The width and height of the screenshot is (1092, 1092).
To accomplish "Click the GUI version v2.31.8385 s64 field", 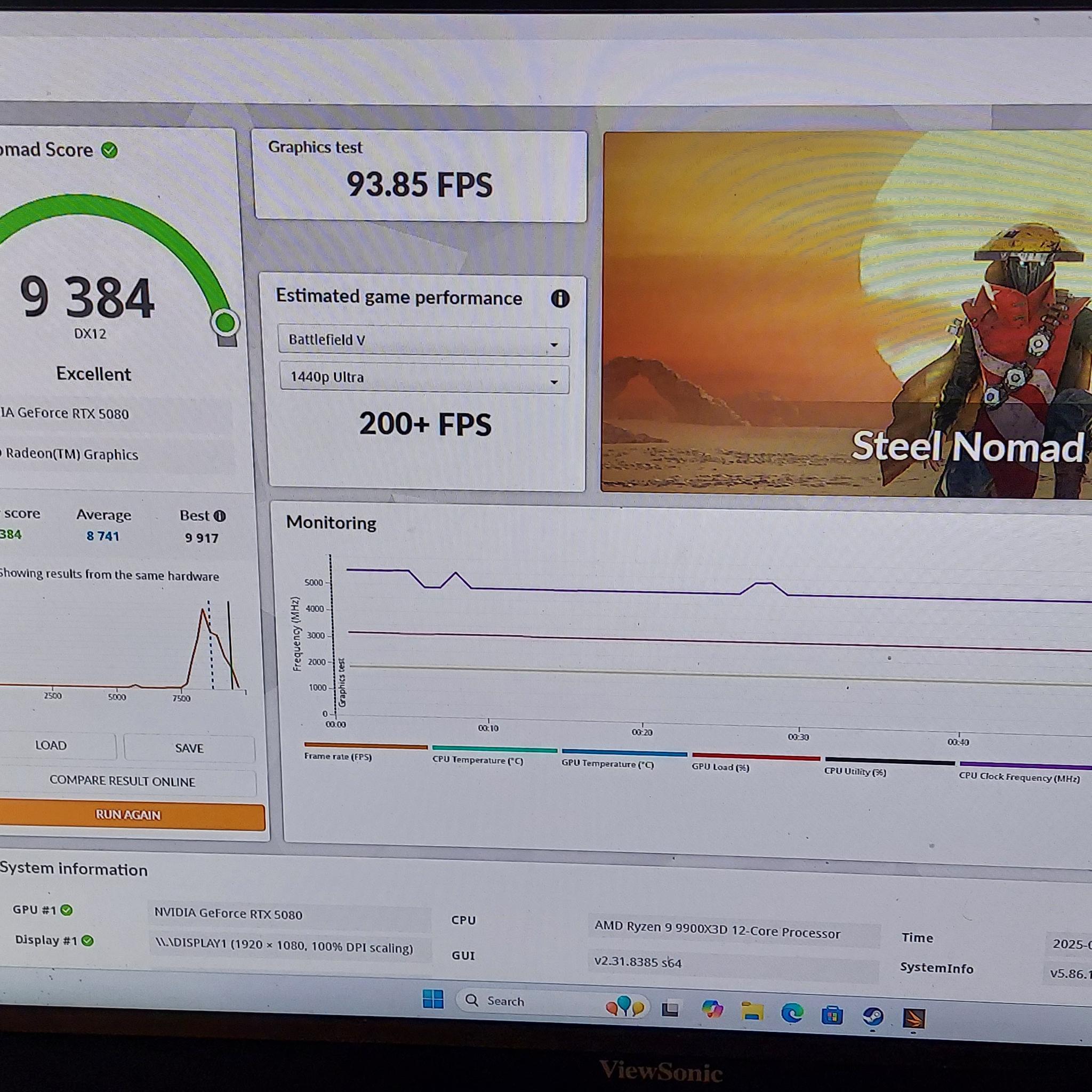I will pyautogui.click(x=733, y=964).
